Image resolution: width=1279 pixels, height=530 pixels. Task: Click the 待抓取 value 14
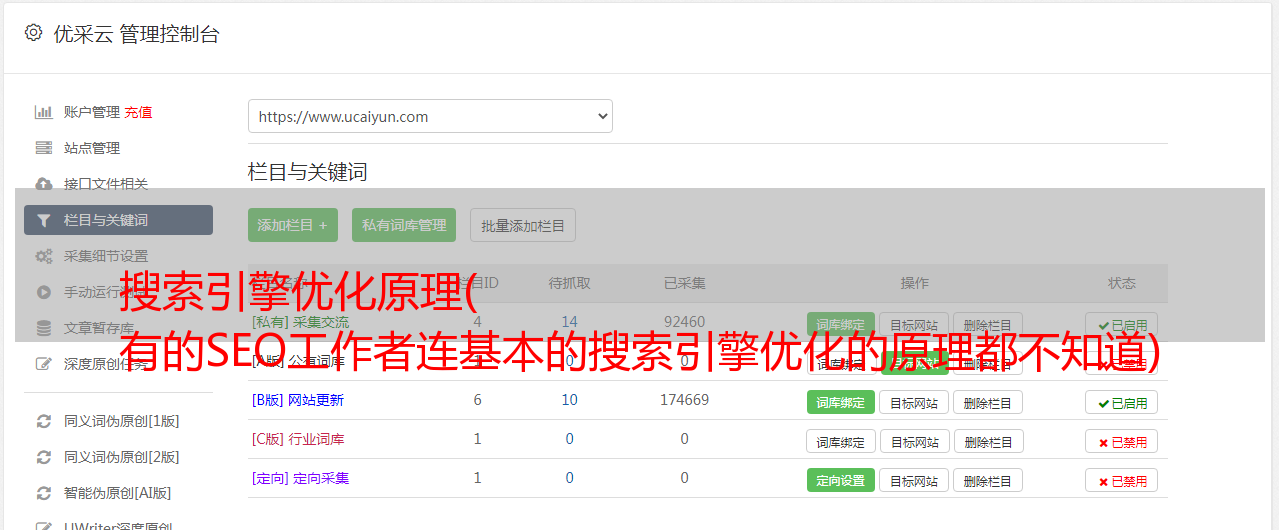[x=569, y=322]
